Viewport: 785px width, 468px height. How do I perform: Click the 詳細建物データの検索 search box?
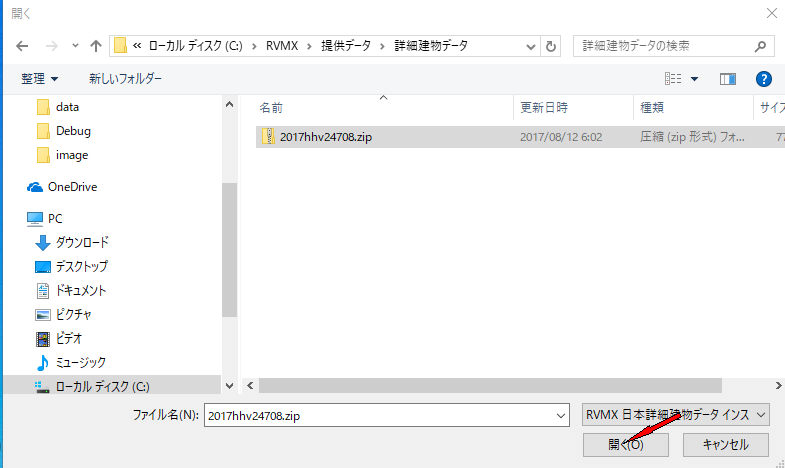point(665,46)
